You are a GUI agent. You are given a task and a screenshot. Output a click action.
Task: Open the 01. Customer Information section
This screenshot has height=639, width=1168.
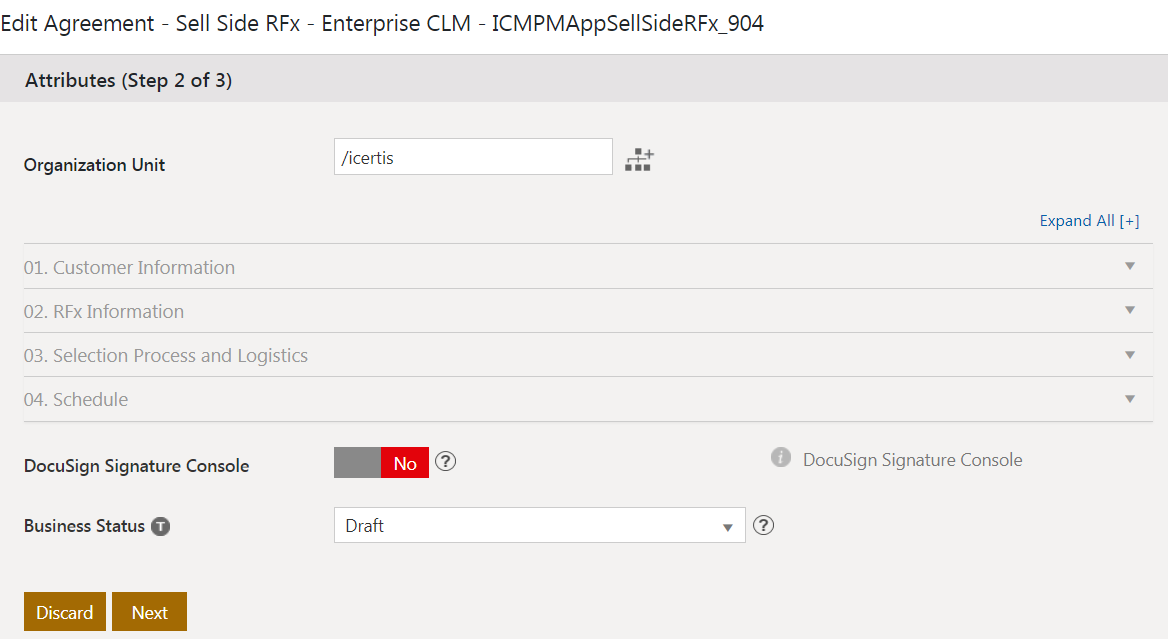(x=130, y=267)
